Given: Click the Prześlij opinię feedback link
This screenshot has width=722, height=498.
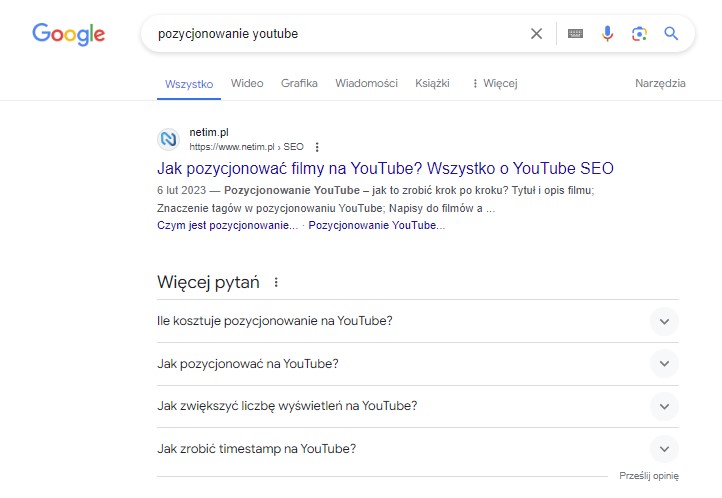Looking at the screenshot, I should coord(649,475).
